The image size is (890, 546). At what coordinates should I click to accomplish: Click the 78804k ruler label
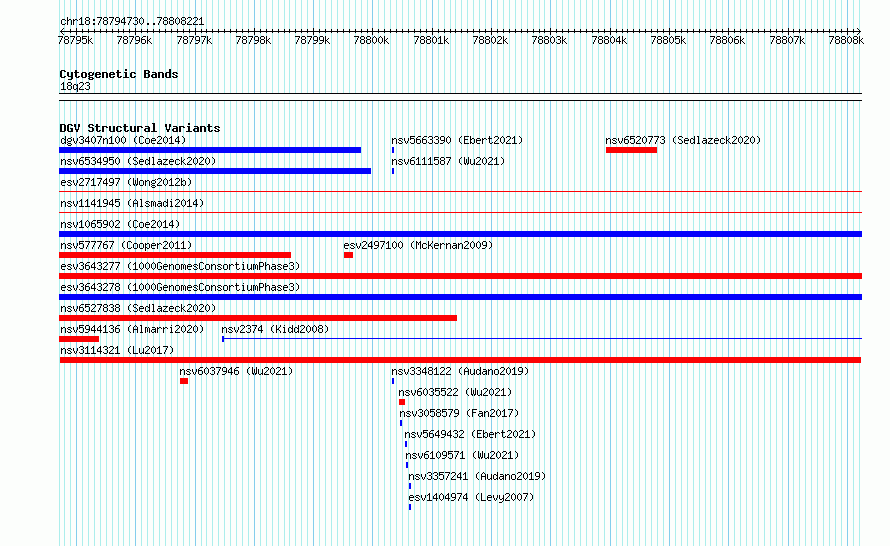point(609,40)
